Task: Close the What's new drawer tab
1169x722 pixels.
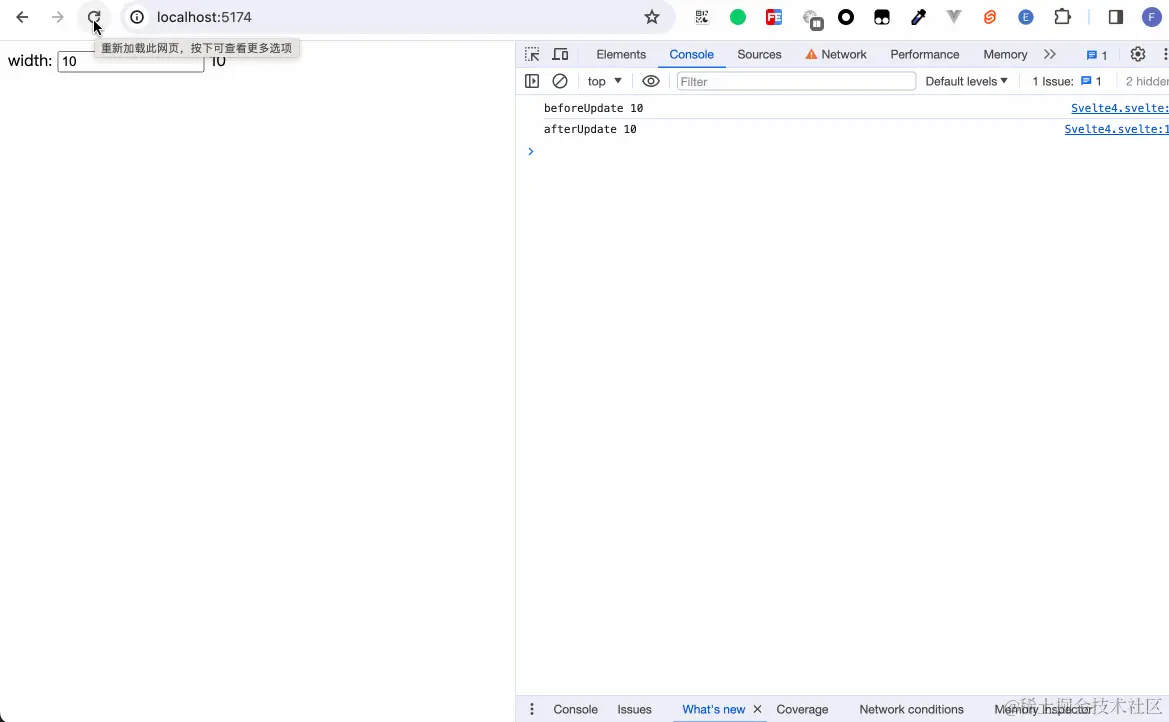Action: pyautogui.click(x=757, y=709)
